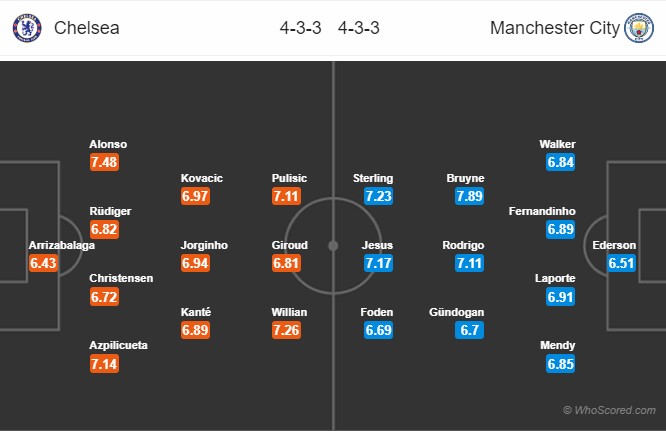This screenshot has height=431, width=666.
Task: Select Willian's 7.26 rating badge
Action: click(287, 330)
